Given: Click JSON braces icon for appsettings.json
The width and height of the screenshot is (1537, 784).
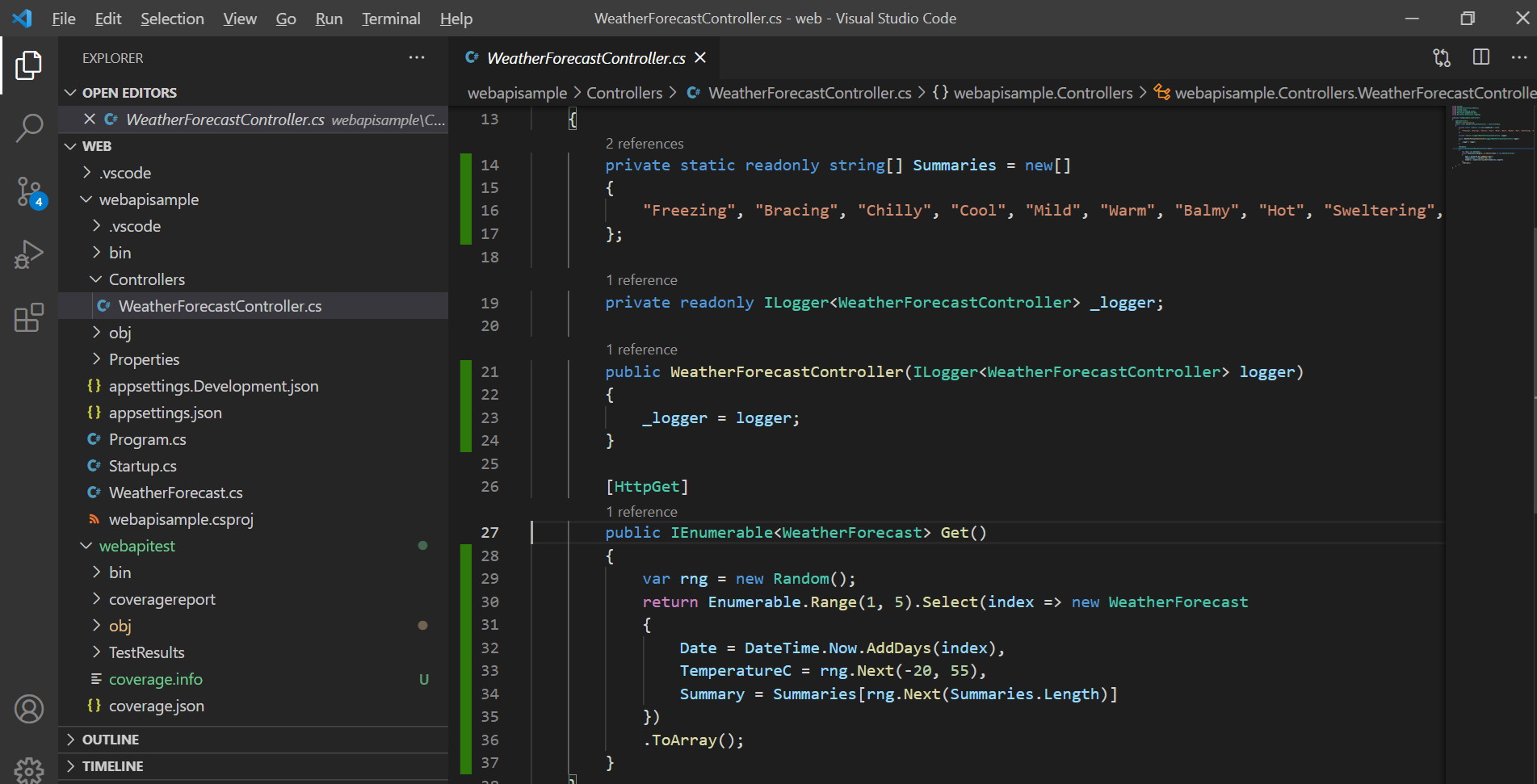Looking at the screenshot, I should (94, 412).
